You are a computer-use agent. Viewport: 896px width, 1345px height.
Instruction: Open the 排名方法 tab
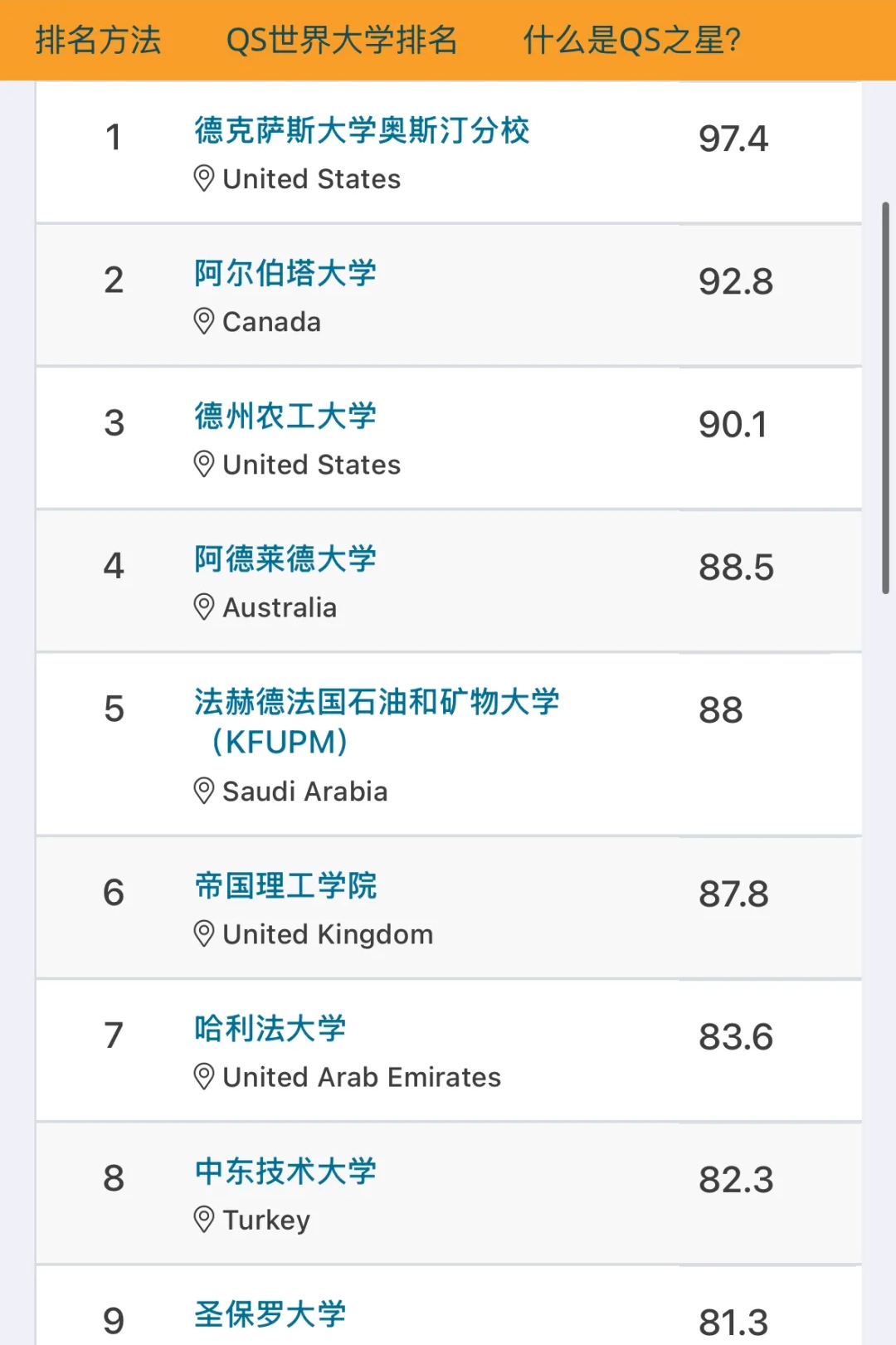[98, 40]
